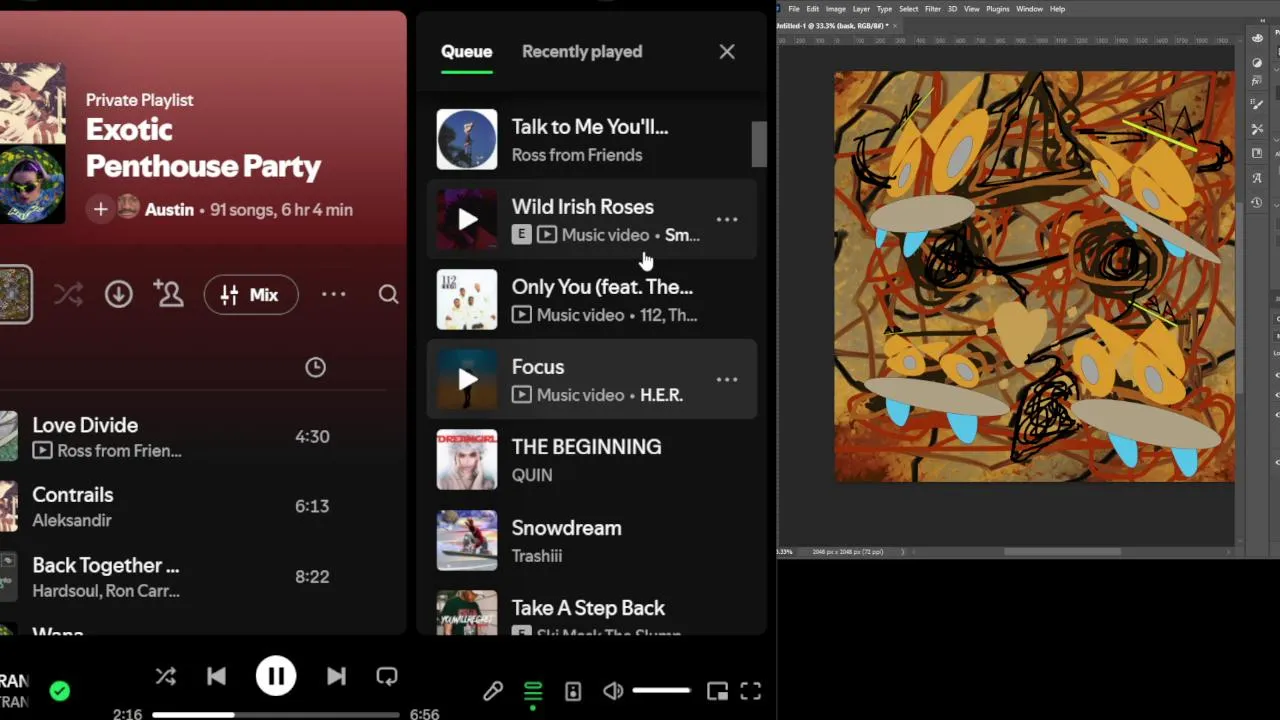The height and width of the screenshot is (720, 1280).
Task: Open more options for Focus
Action: tap(727, 380)
